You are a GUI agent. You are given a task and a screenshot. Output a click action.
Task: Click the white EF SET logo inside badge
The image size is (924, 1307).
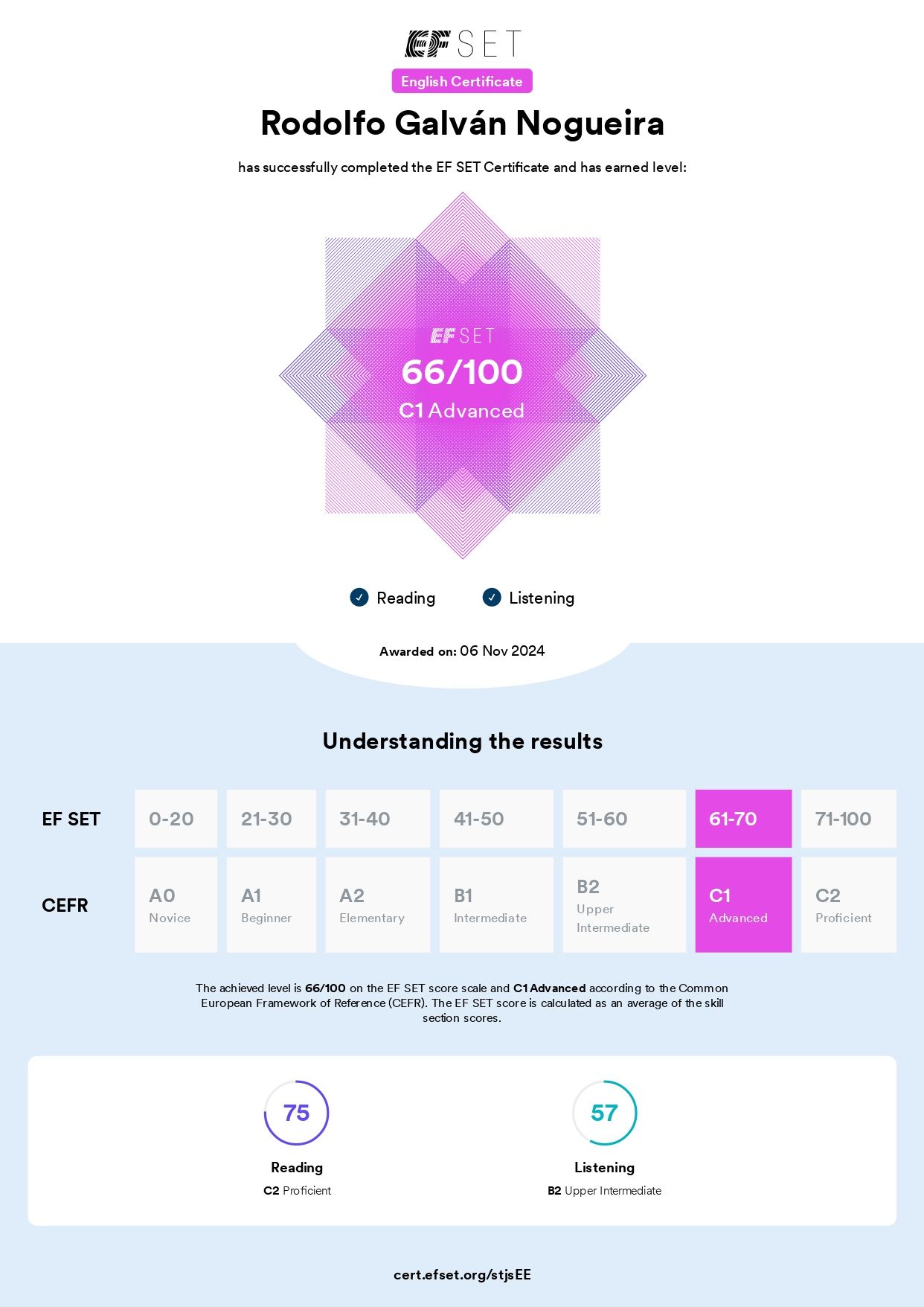coord(462,336)
